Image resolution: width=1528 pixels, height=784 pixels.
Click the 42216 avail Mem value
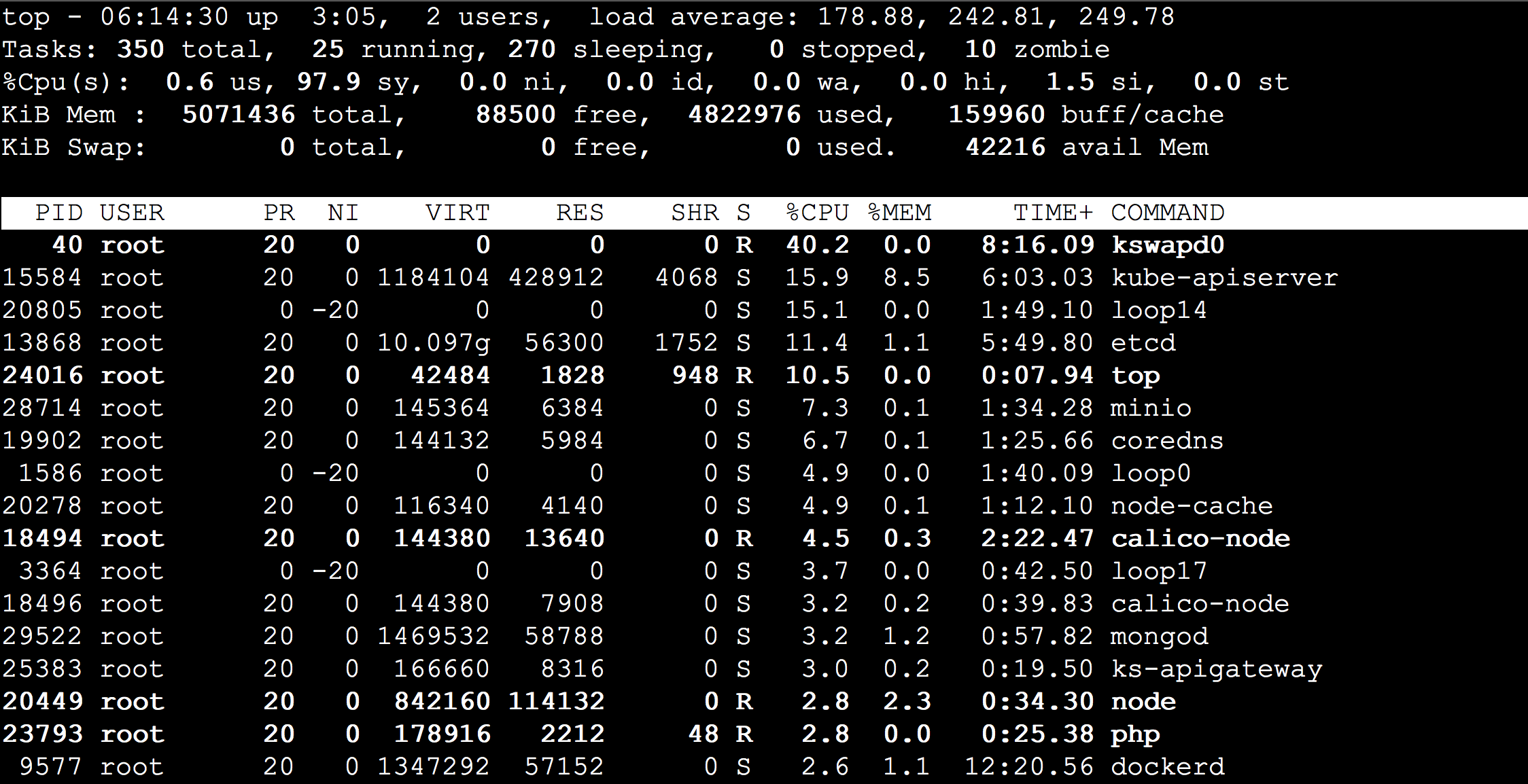coord(1006,147)
